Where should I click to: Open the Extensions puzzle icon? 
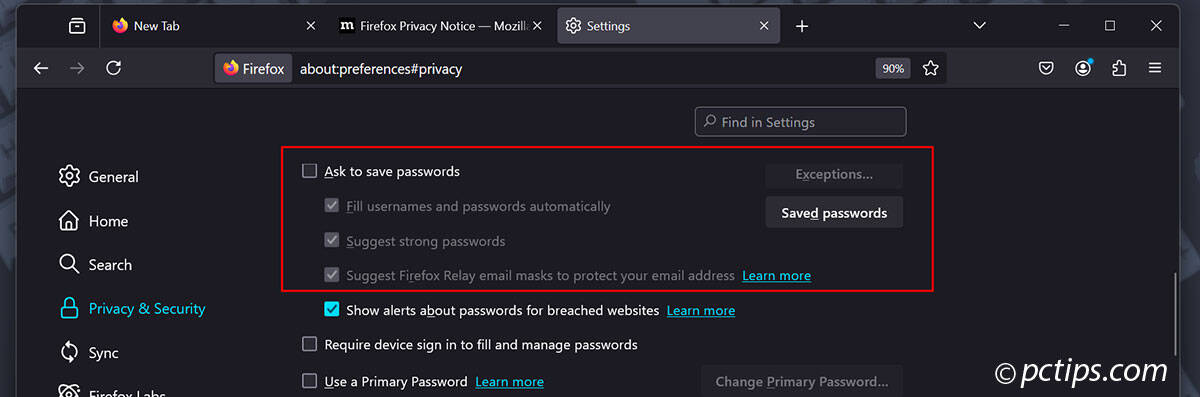[x=1119, y=68]
